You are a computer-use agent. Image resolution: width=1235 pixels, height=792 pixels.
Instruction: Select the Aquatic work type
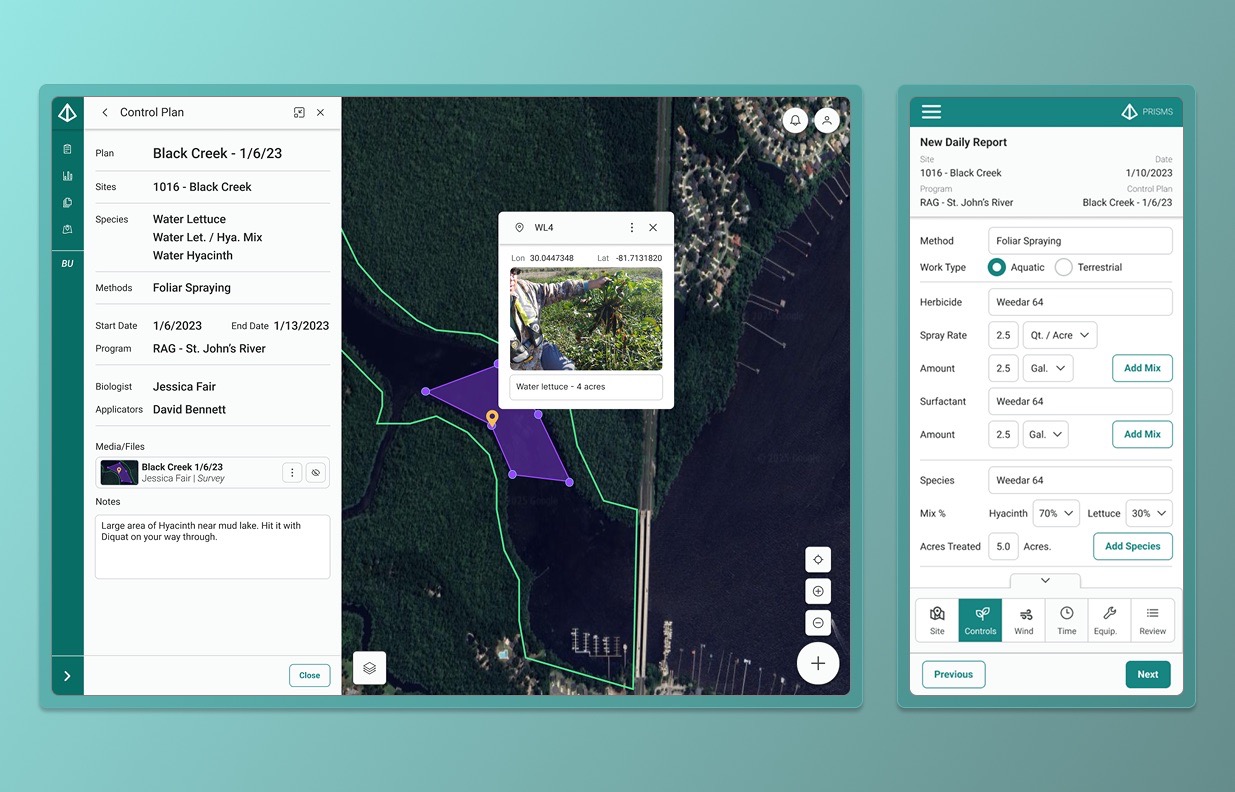pyautogui.click(x=997, y=267)
